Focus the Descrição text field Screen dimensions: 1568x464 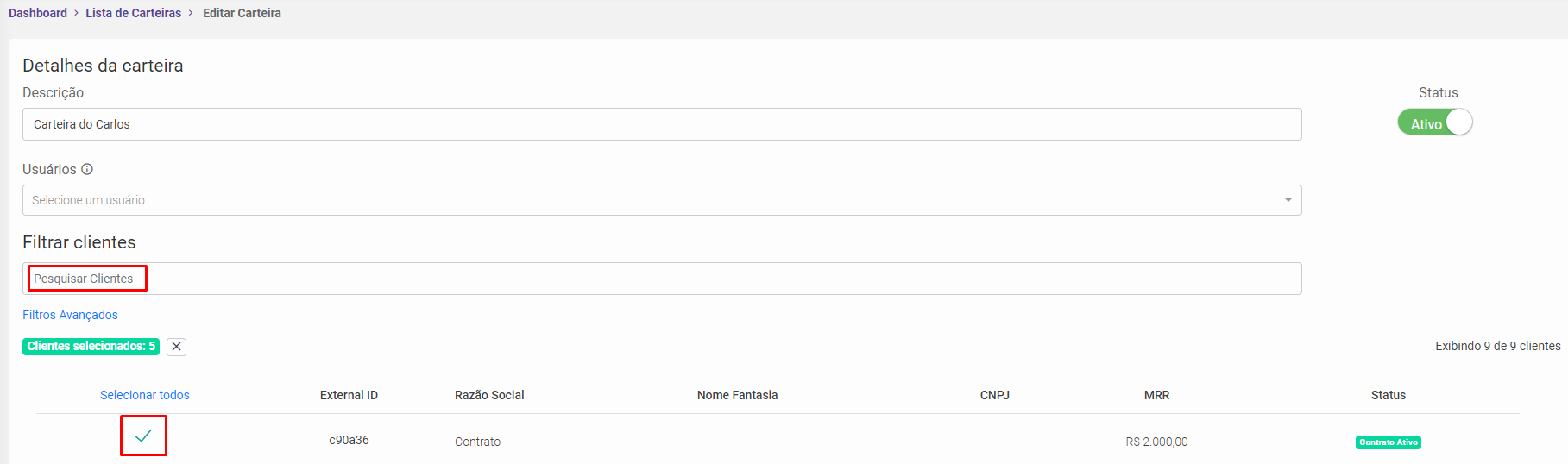pyautogui.click(x=661, y=124)
